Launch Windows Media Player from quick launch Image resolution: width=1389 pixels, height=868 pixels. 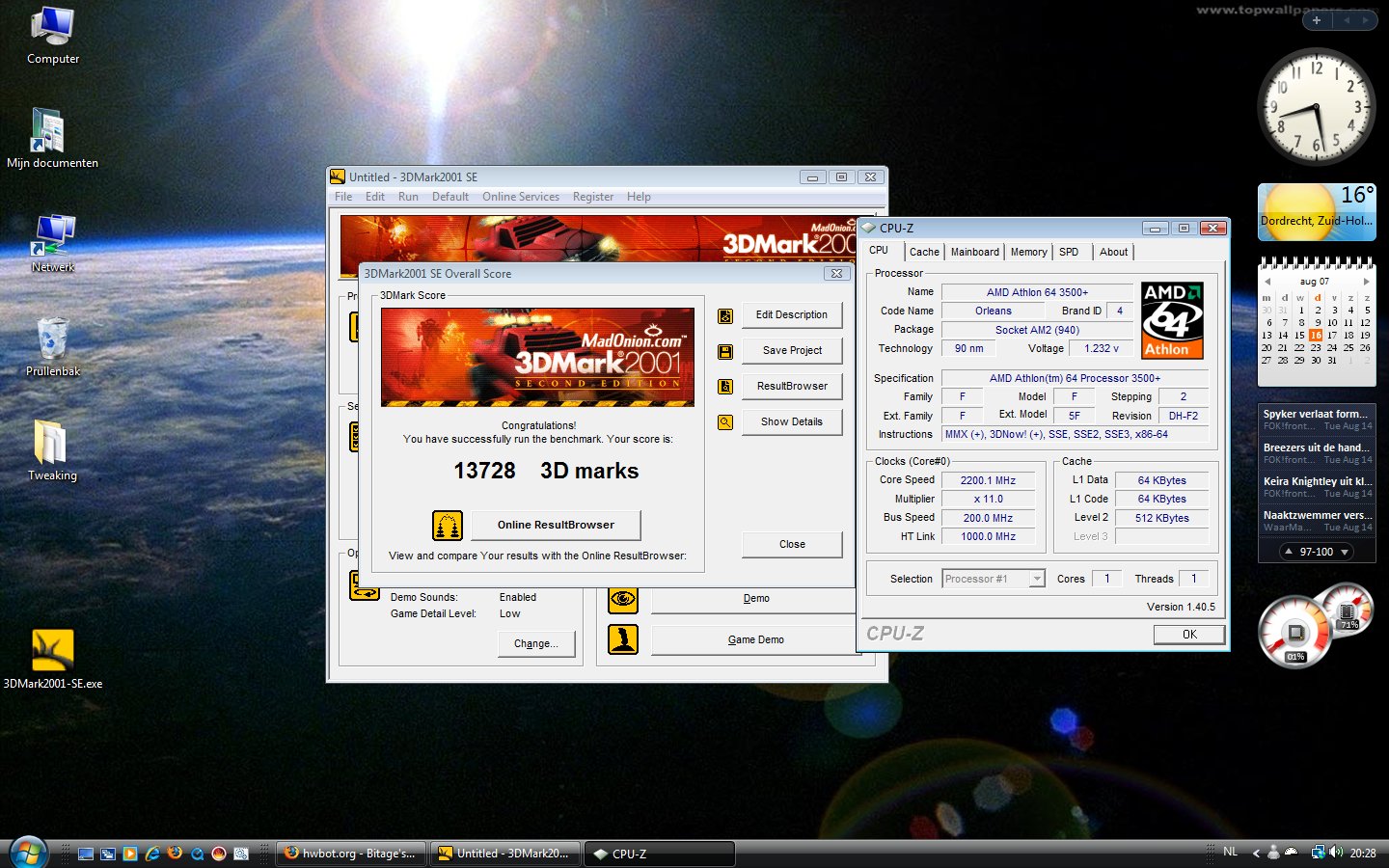(x=130, y=854)
